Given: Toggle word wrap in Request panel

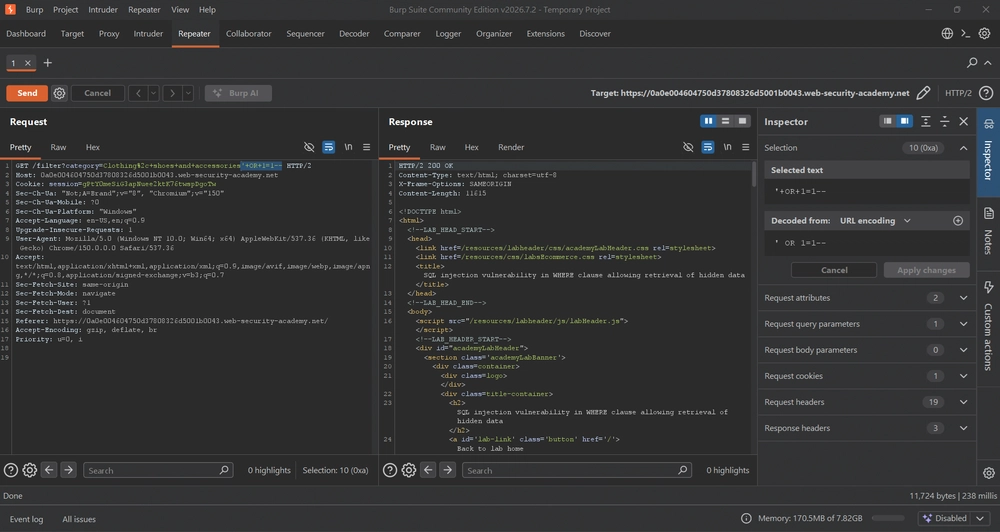Looking at the screenshot, I should pos(328,147).
